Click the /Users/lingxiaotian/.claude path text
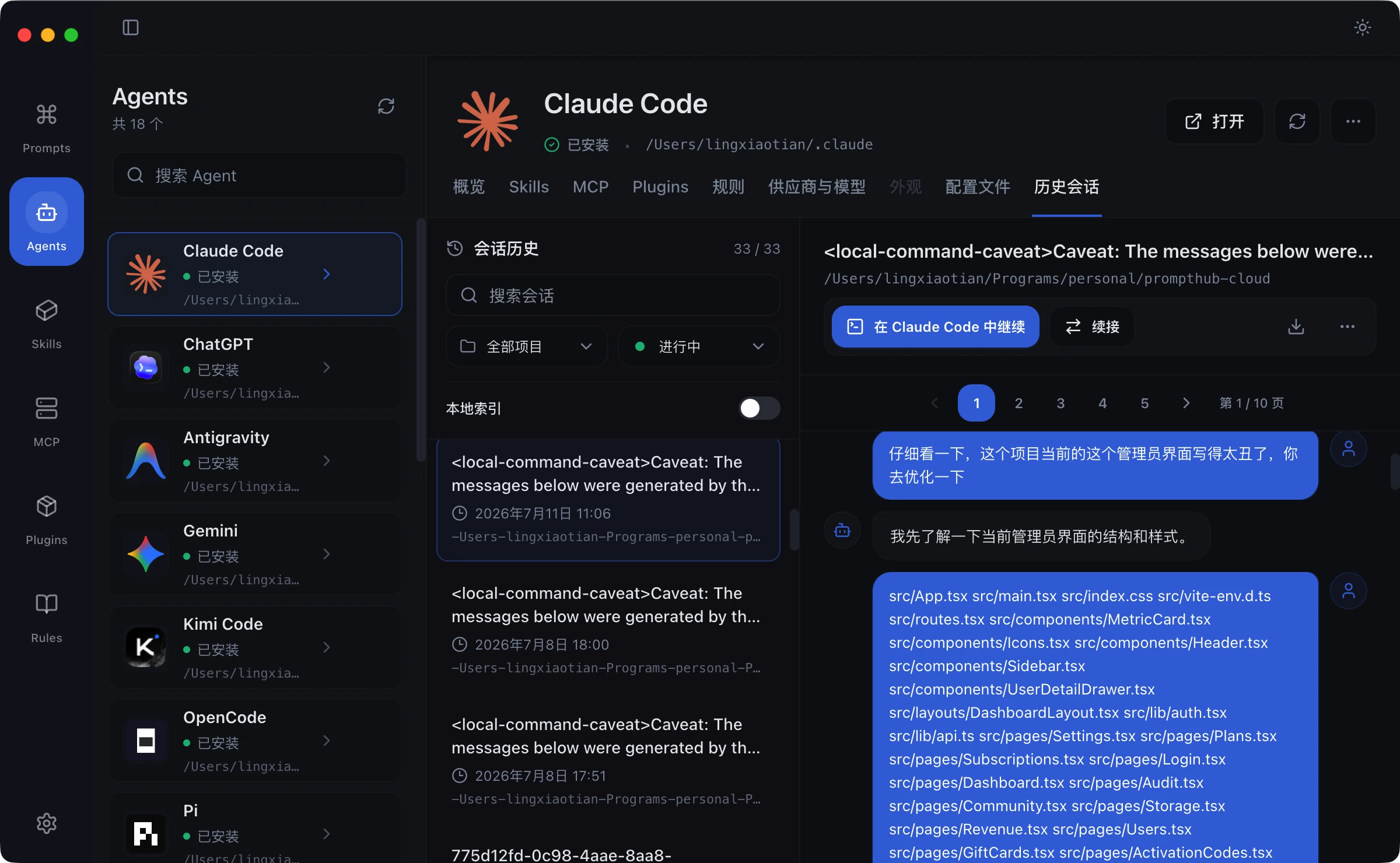 pos(759,144)
